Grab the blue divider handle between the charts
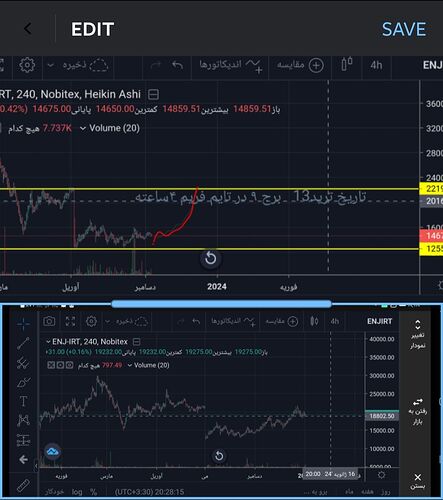Screen dimensions: 443x500 click(x=221, y=304)
